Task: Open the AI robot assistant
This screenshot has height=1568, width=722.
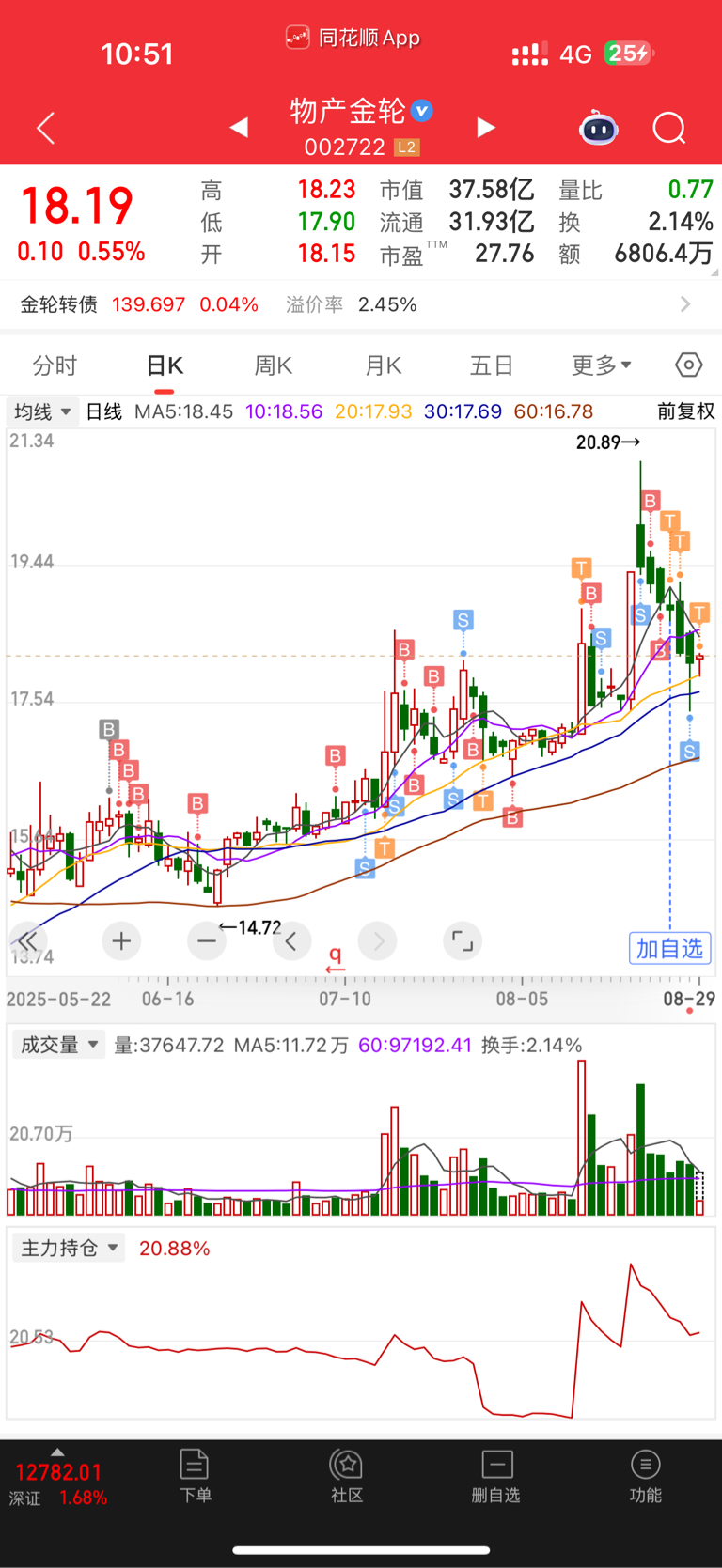Action: 599,128
